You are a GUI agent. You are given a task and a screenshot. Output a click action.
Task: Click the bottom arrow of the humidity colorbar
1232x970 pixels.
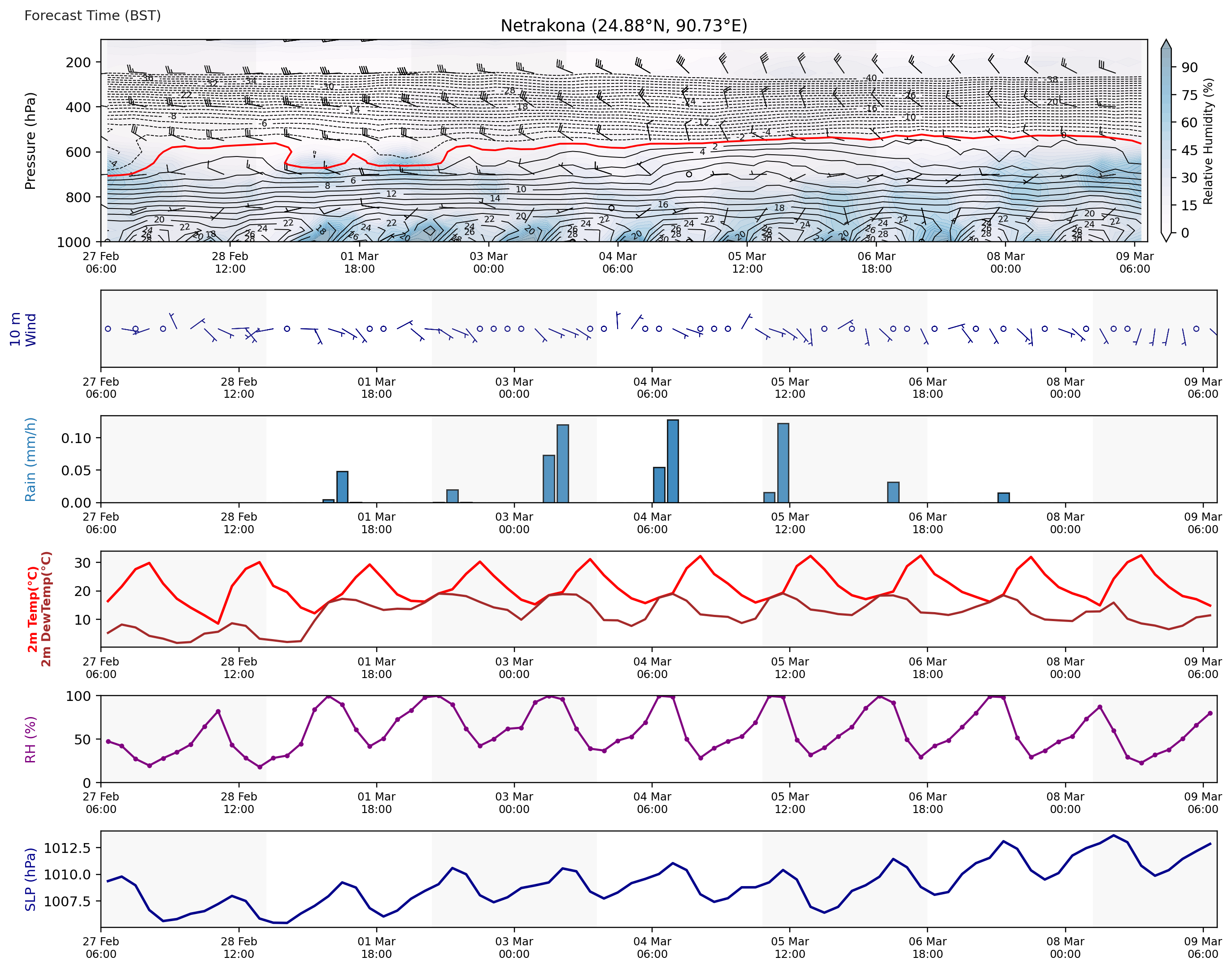1166,236
